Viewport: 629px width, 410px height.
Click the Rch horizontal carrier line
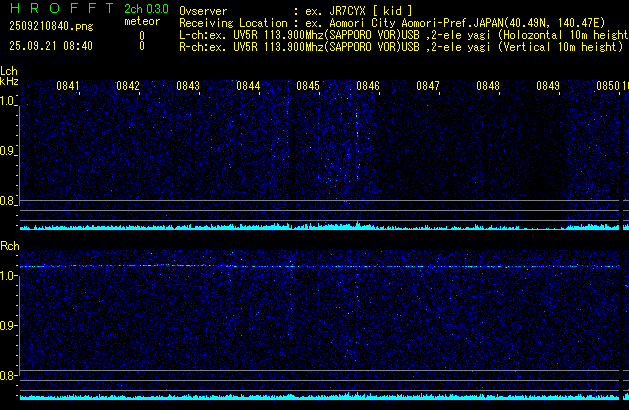click(x=300, y=266)
